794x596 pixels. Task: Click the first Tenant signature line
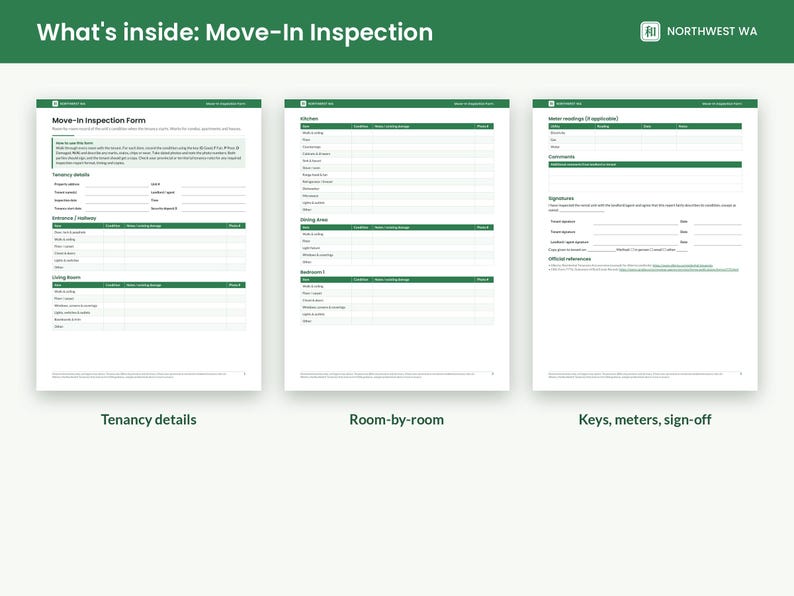tap(636, 222)
